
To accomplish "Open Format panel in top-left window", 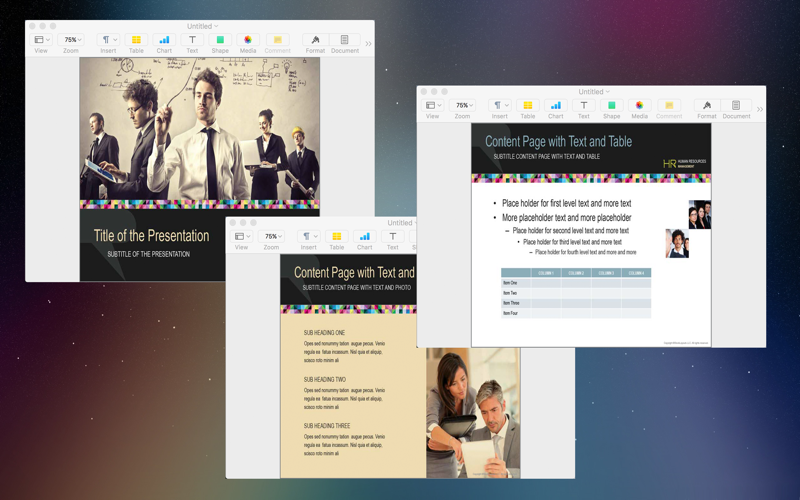I will point(315,40).
